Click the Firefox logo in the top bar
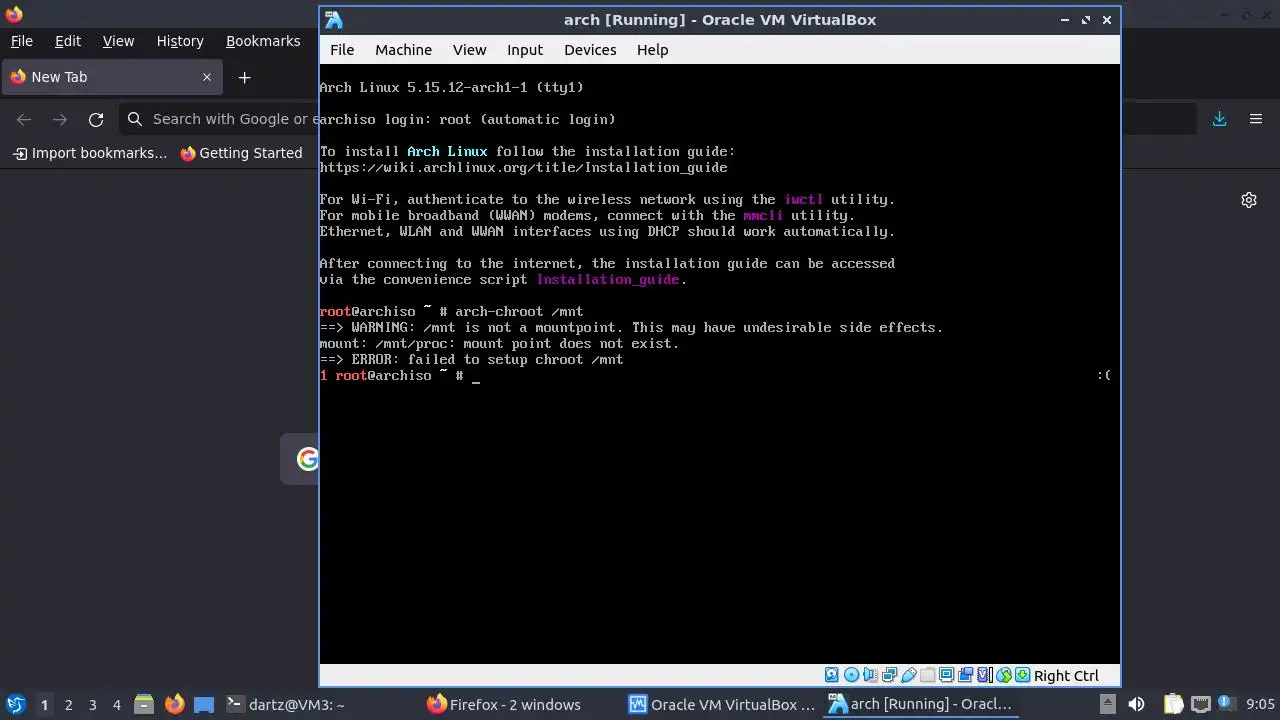This screenshot has height=720, width=1280. pos(14,14)
